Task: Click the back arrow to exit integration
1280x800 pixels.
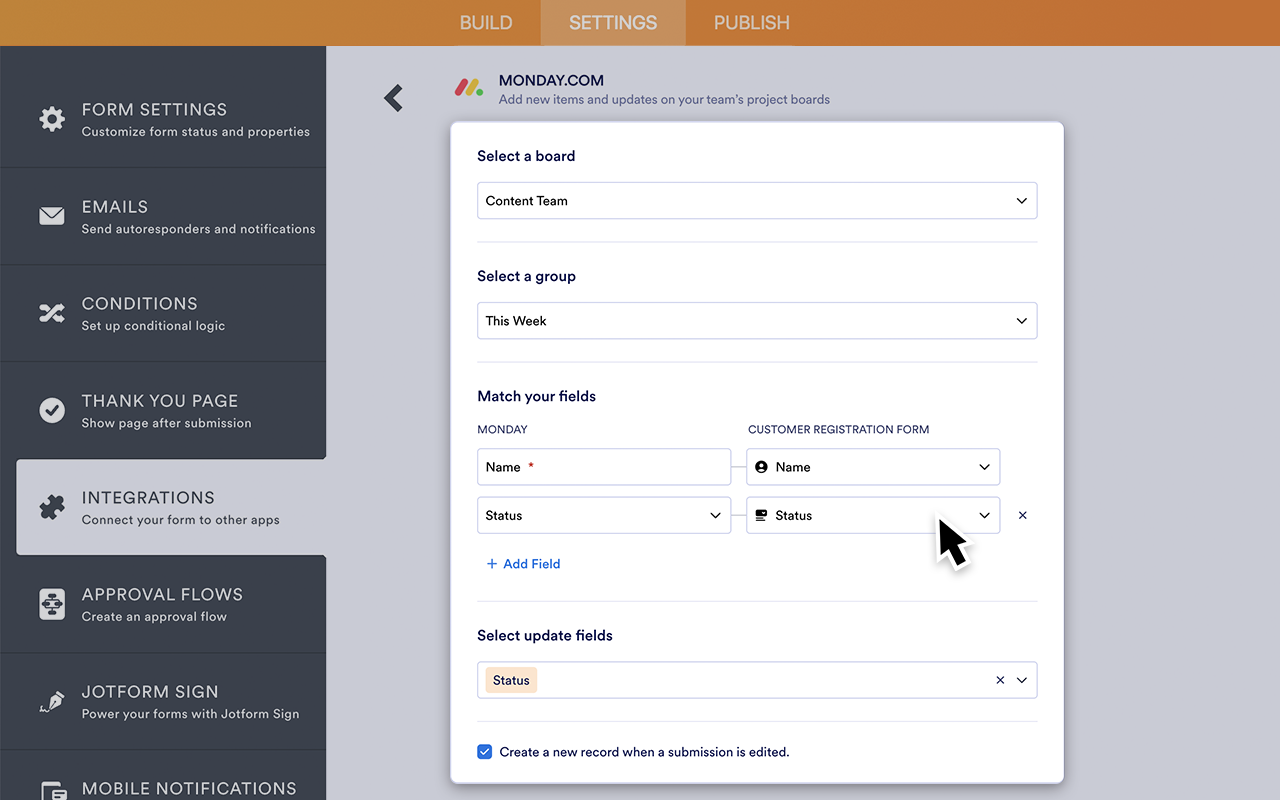Action: pyautogui.click(x=393, y=98)
